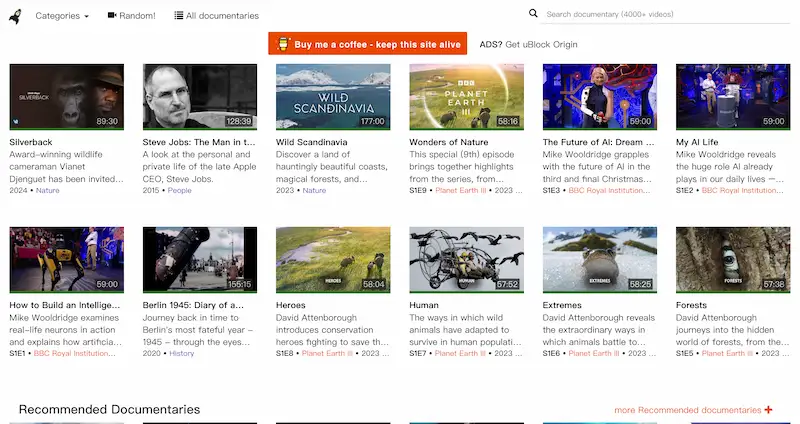Click How to Build an Intelligent title
Screen dimensions: 800x424
click(x=65, y=305)
